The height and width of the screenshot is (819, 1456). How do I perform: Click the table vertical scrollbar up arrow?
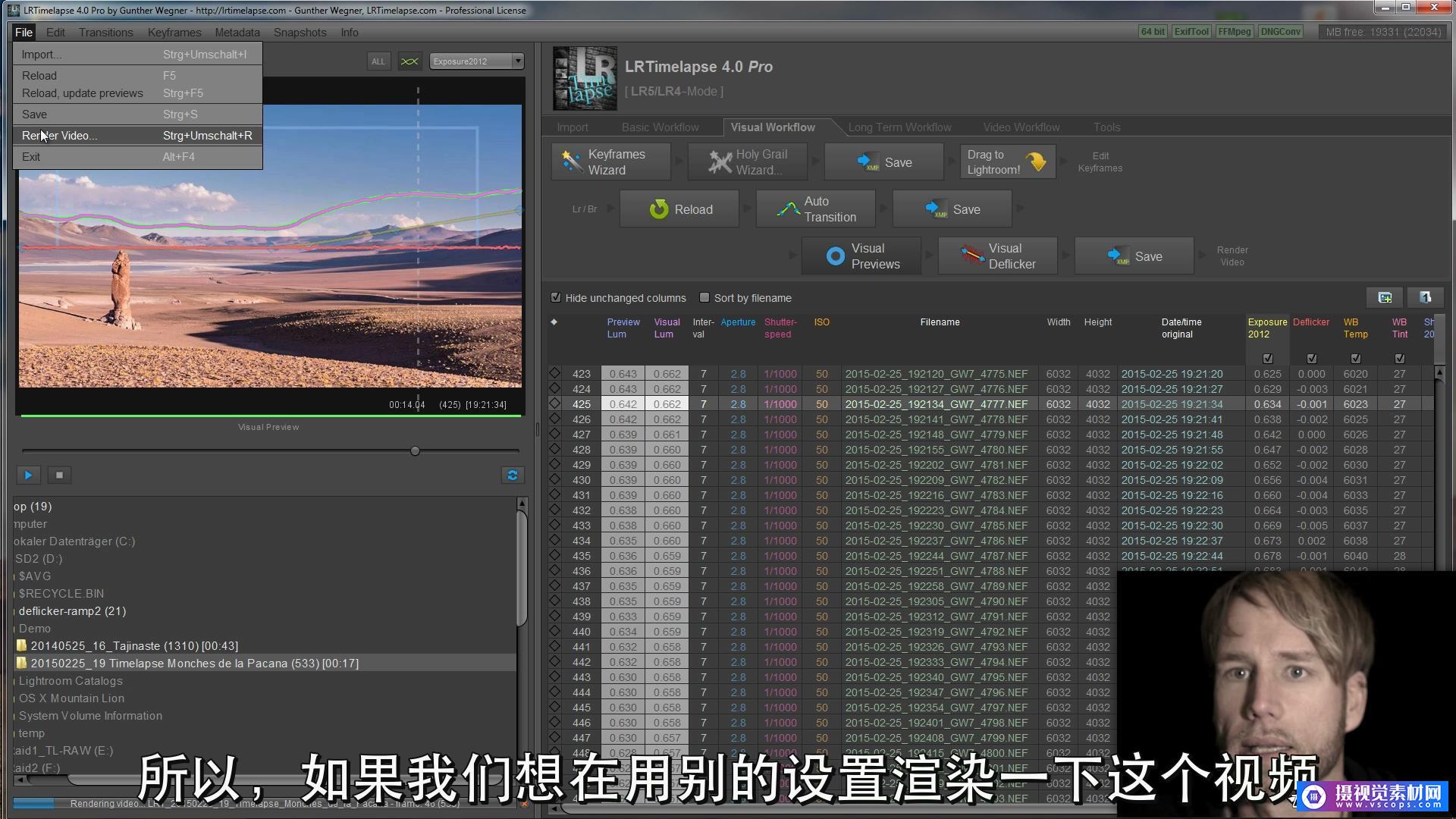click(x=1439, y=372)
